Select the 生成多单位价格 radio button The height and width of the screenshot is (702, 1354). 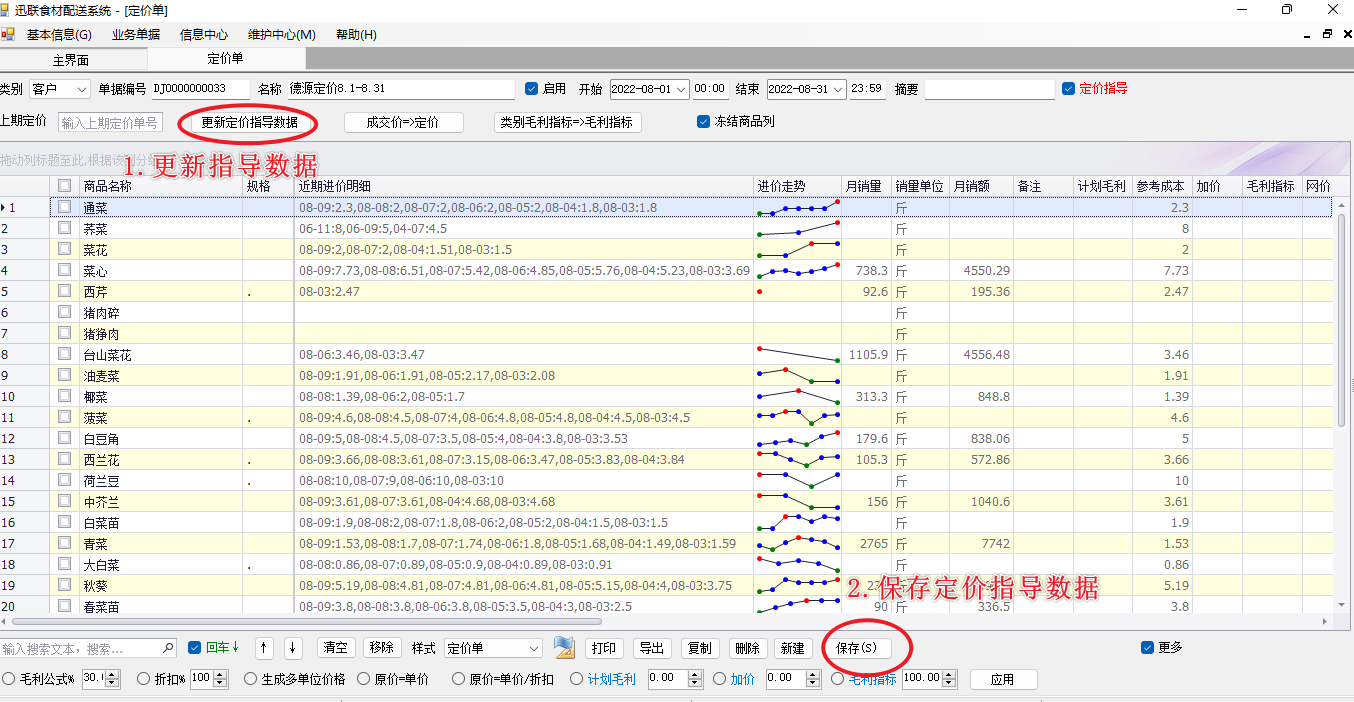pos(251,679)
